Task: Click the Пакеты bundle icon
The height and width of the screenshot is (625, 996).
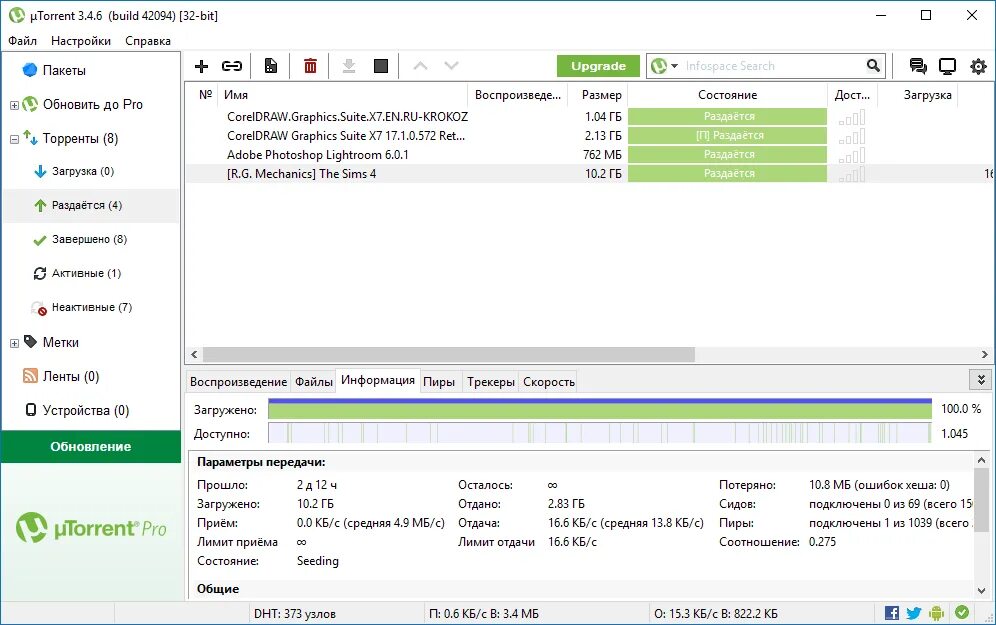Action: point(30,70)
